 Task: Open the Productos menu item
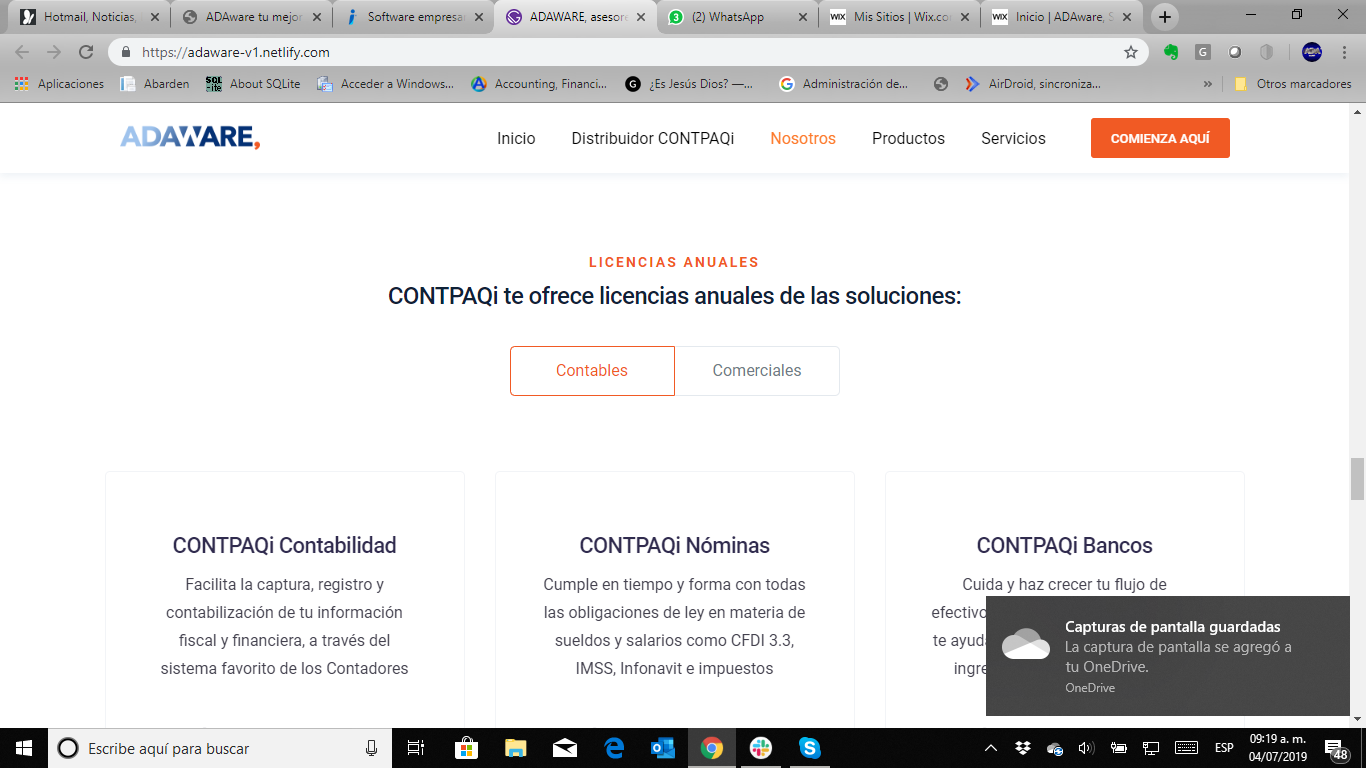[908, 139]
